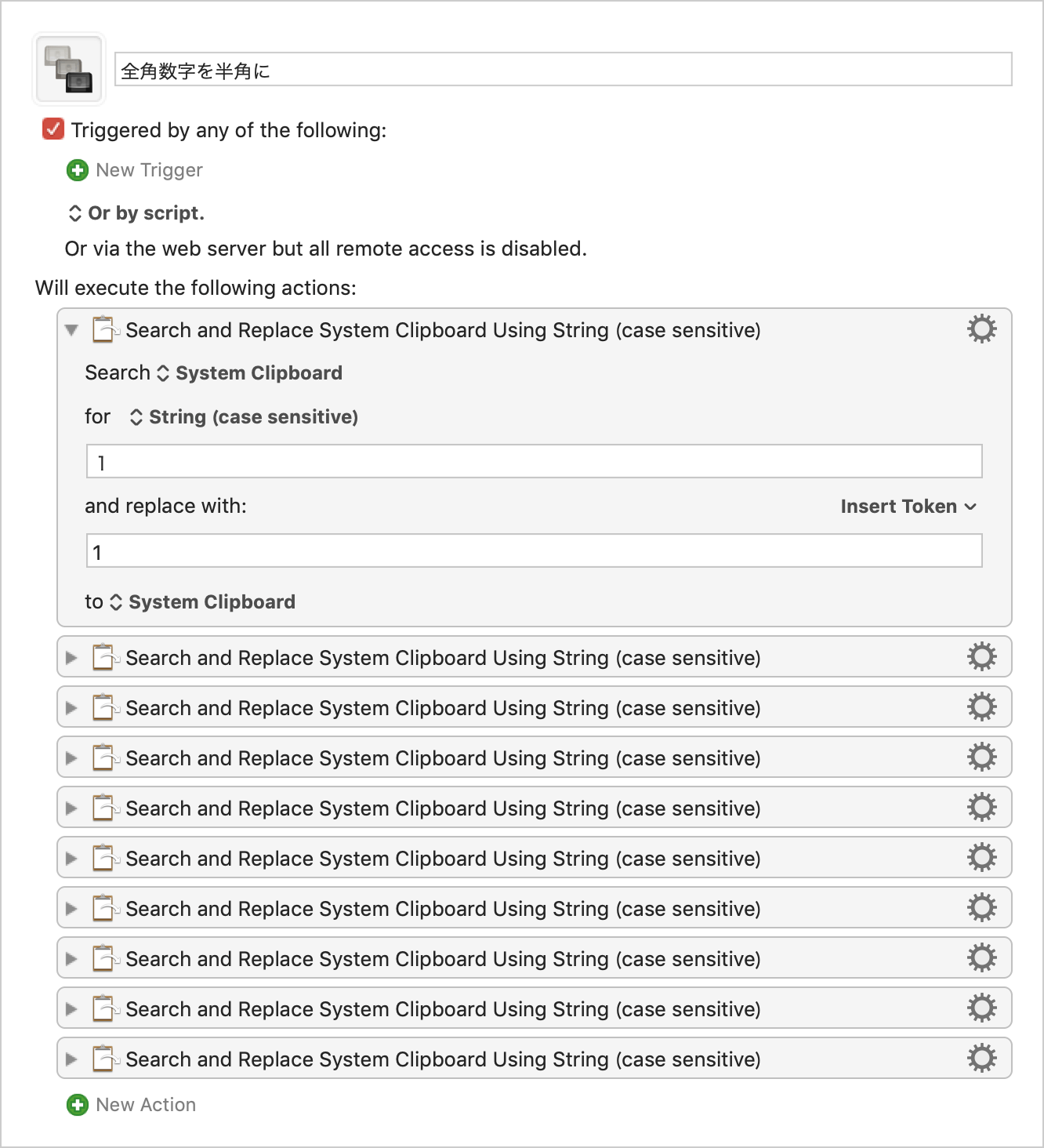Open the Search 'System Clipboard' source popup
Image resolution: width=1044 pixels, height=1148 pixels.
click(249, 373)
